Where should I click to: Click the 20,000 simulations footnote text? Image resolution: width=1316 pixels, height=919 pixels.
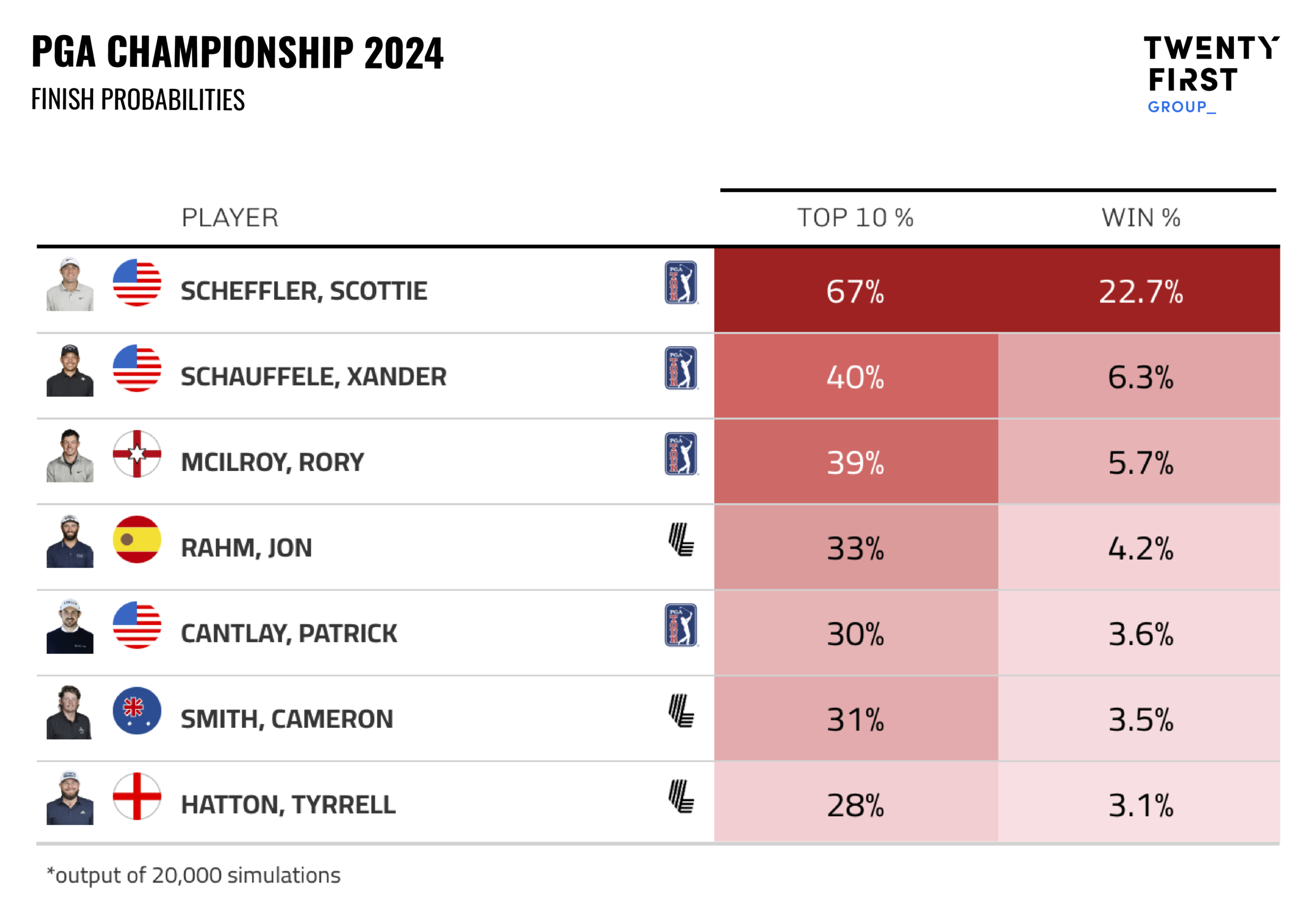194,875
